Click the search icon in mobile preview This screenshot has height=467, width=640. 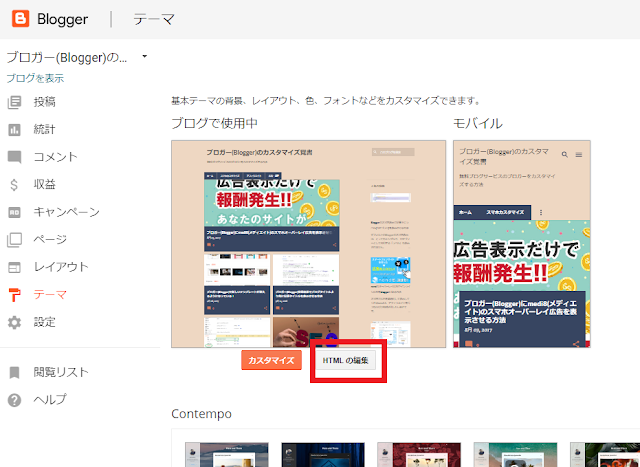click(565, 155)
